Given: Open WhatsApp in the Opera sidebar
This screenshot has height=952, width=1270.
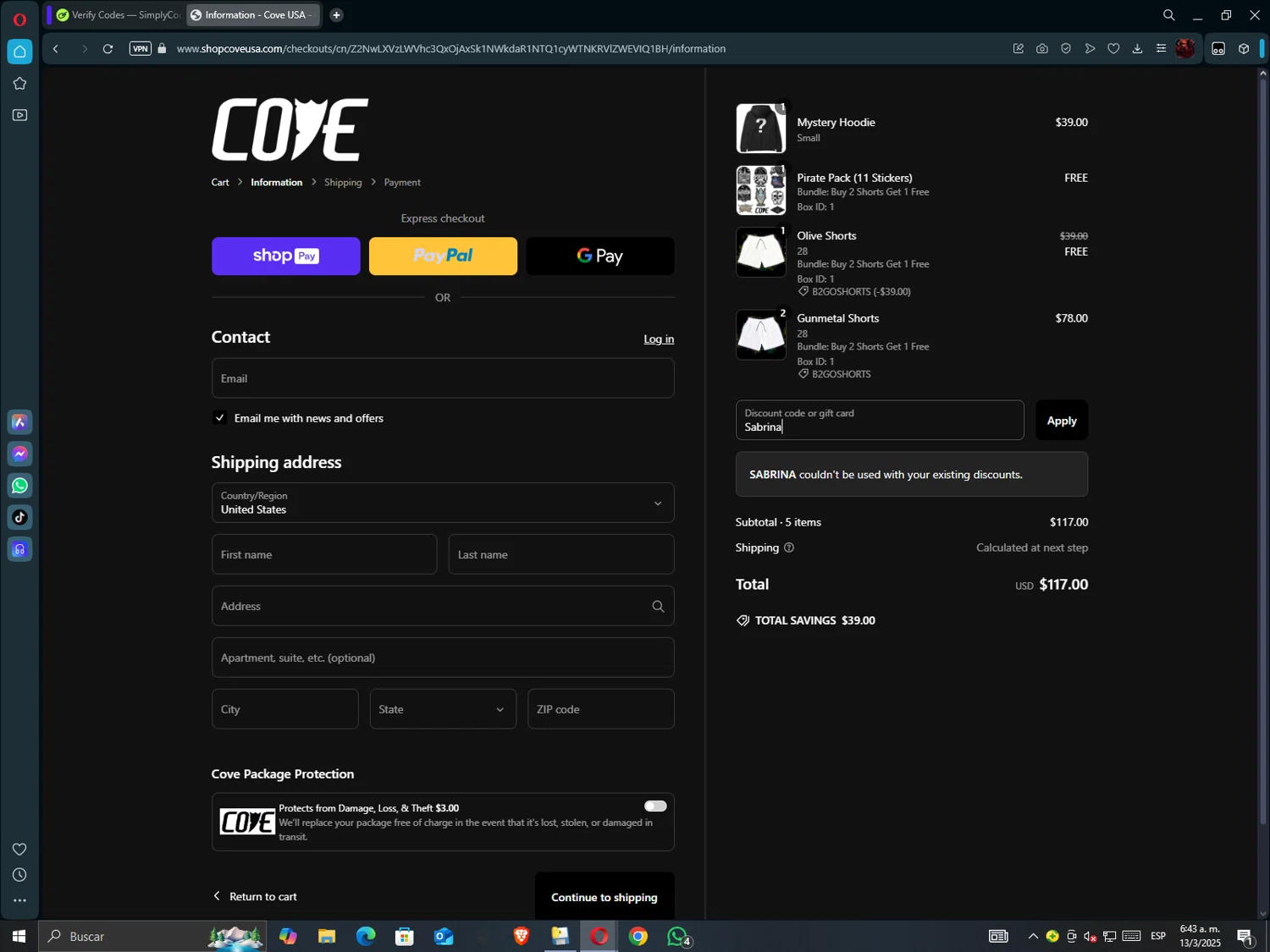Looking at the screenshot, I should pos(19,486).
